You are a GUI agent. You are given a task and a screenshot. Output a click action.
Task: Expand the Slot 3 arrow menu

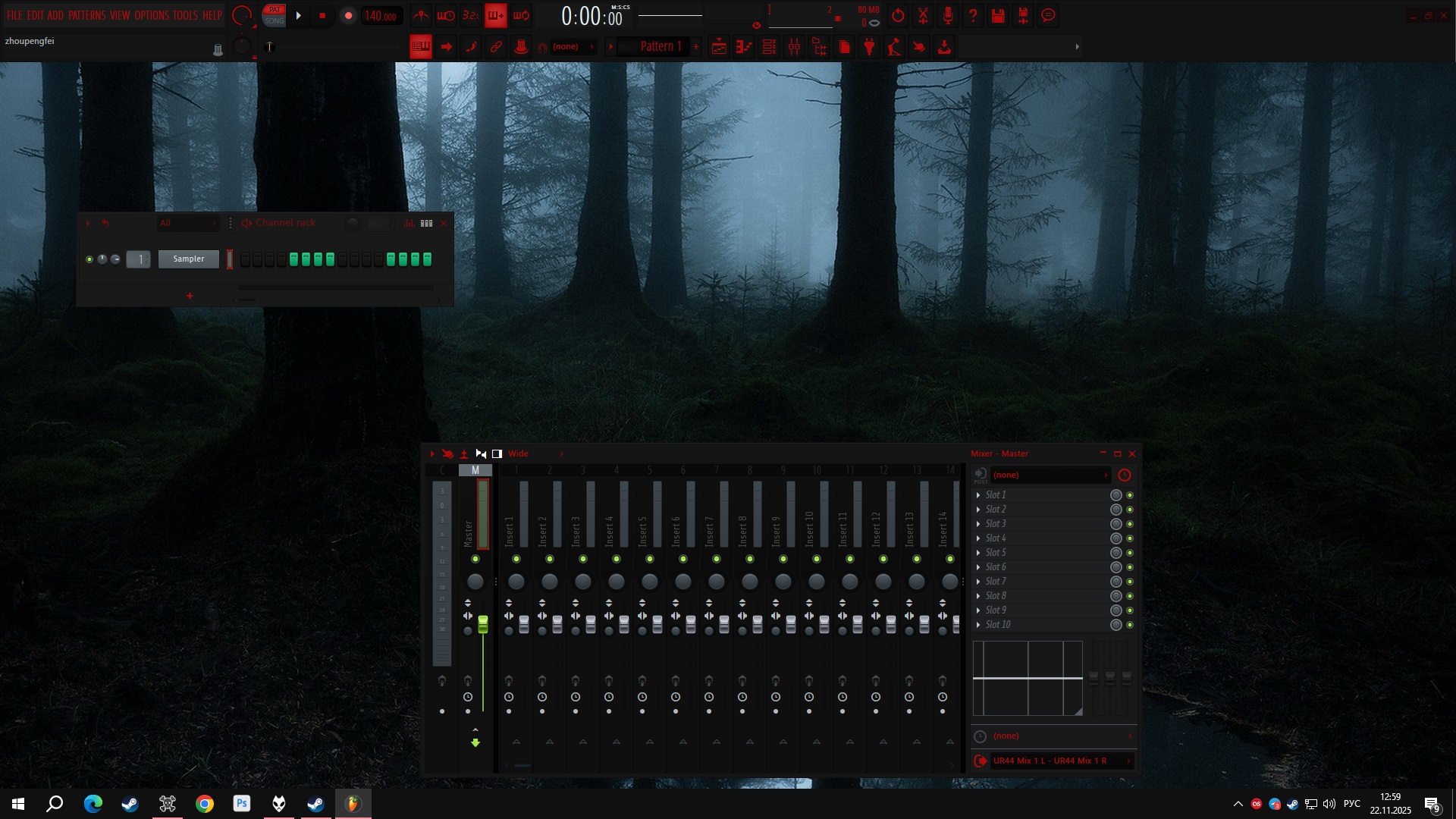point(978,524)
